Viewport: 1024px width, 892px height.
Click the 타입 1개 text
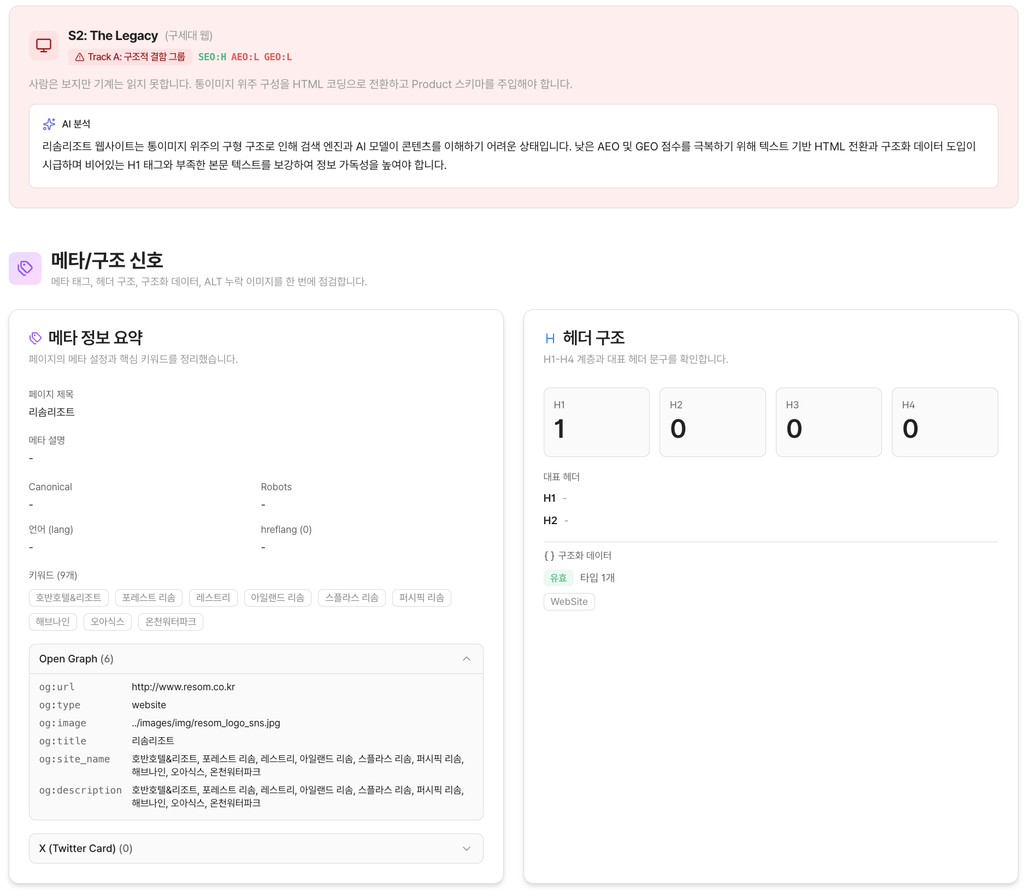(x=598, y=578)
